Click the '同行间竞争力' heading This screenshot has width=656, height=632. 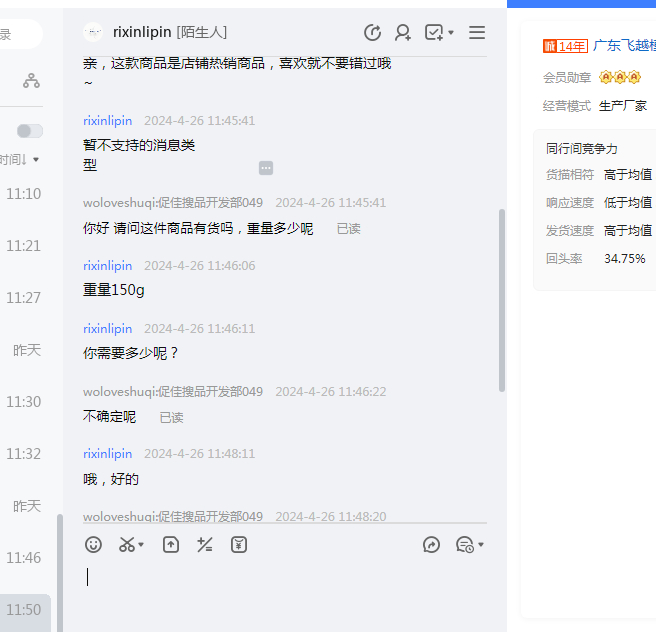tap(582, 149)
